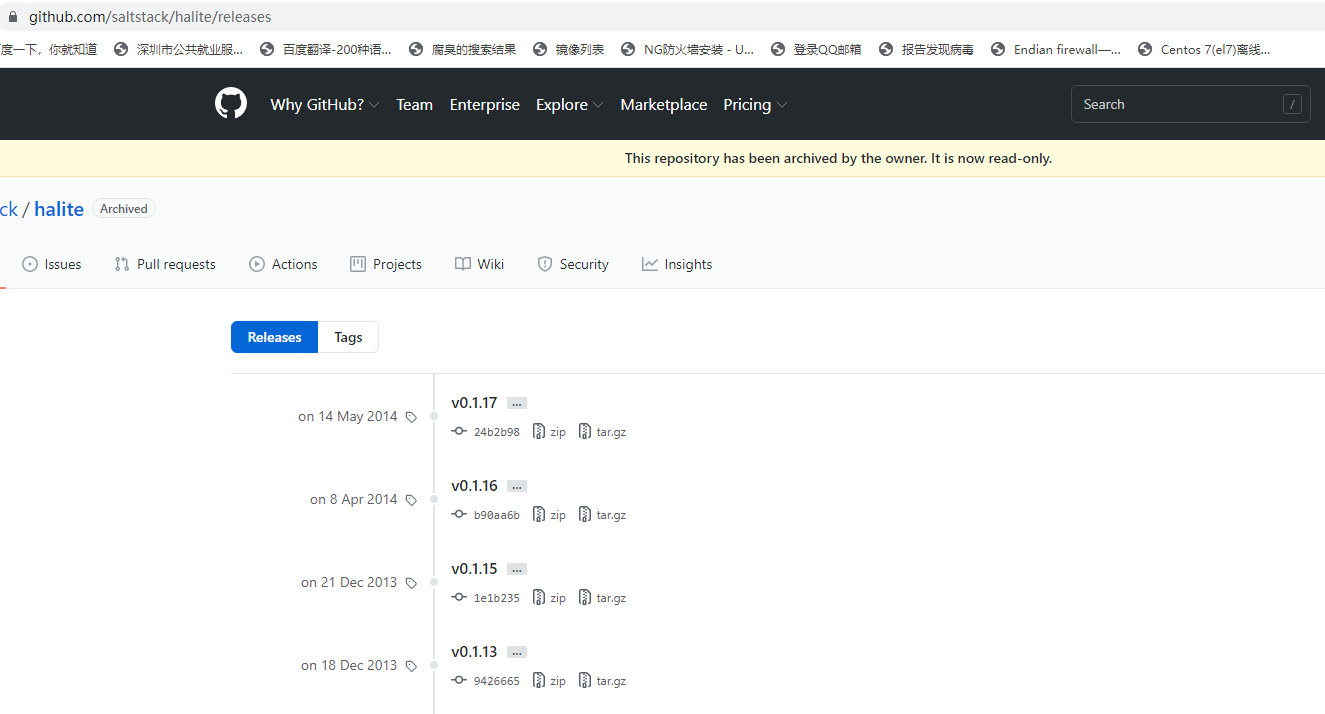Open the Pull requests repository tab
This screenshot has height=714, width=1325.
click(x=165, y=264)
